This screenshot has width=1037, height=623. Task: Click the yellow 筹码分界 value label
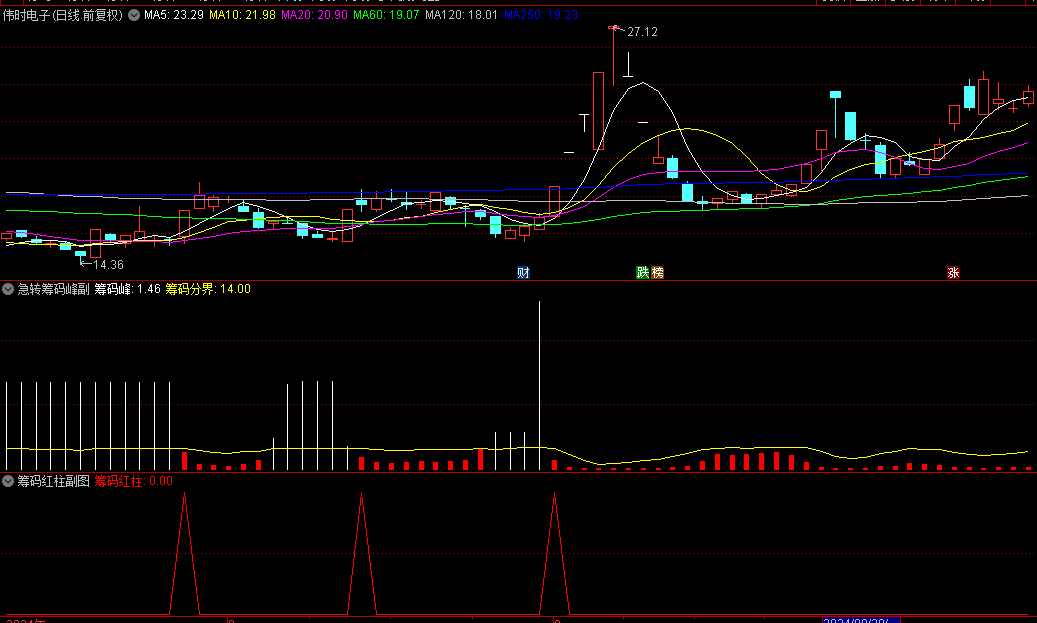pos(208,289)
